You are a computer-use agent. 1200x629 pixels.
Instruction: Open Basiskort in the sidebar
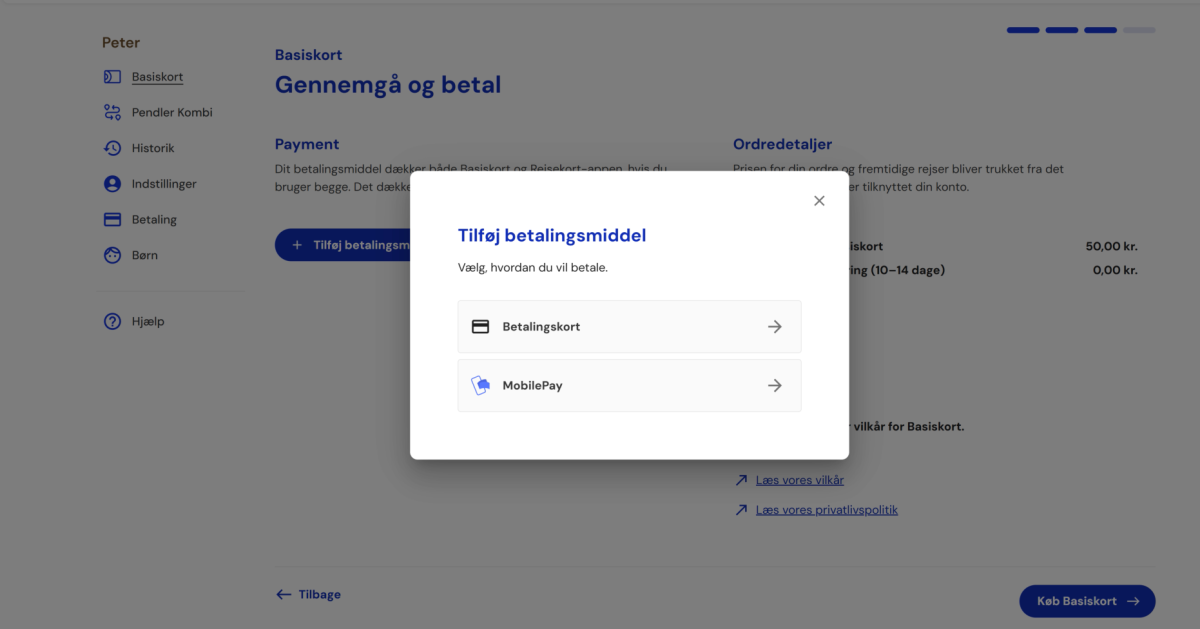(157, 77)
